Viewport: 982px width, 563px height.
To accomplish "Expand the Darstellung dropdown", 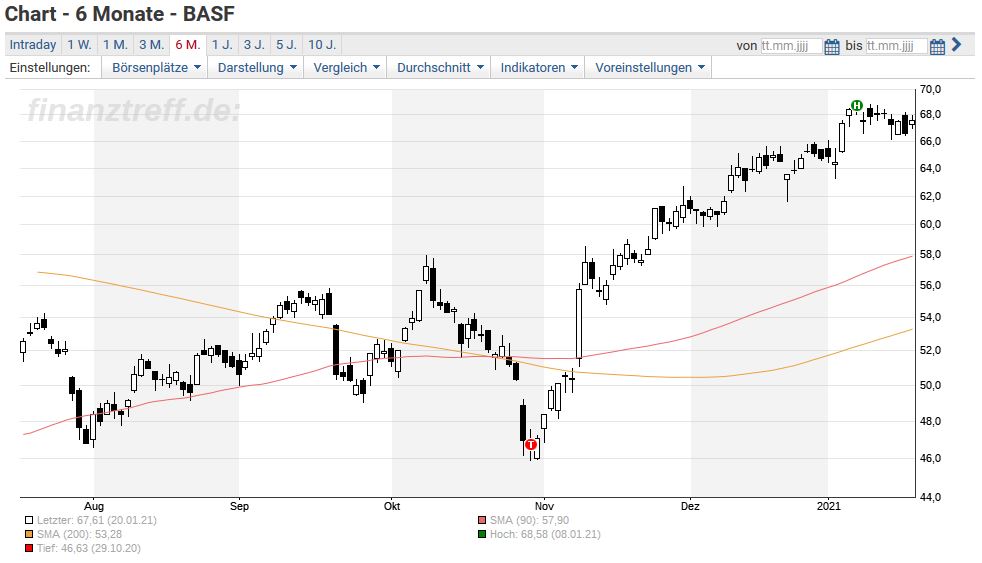I will coord(257,68).
